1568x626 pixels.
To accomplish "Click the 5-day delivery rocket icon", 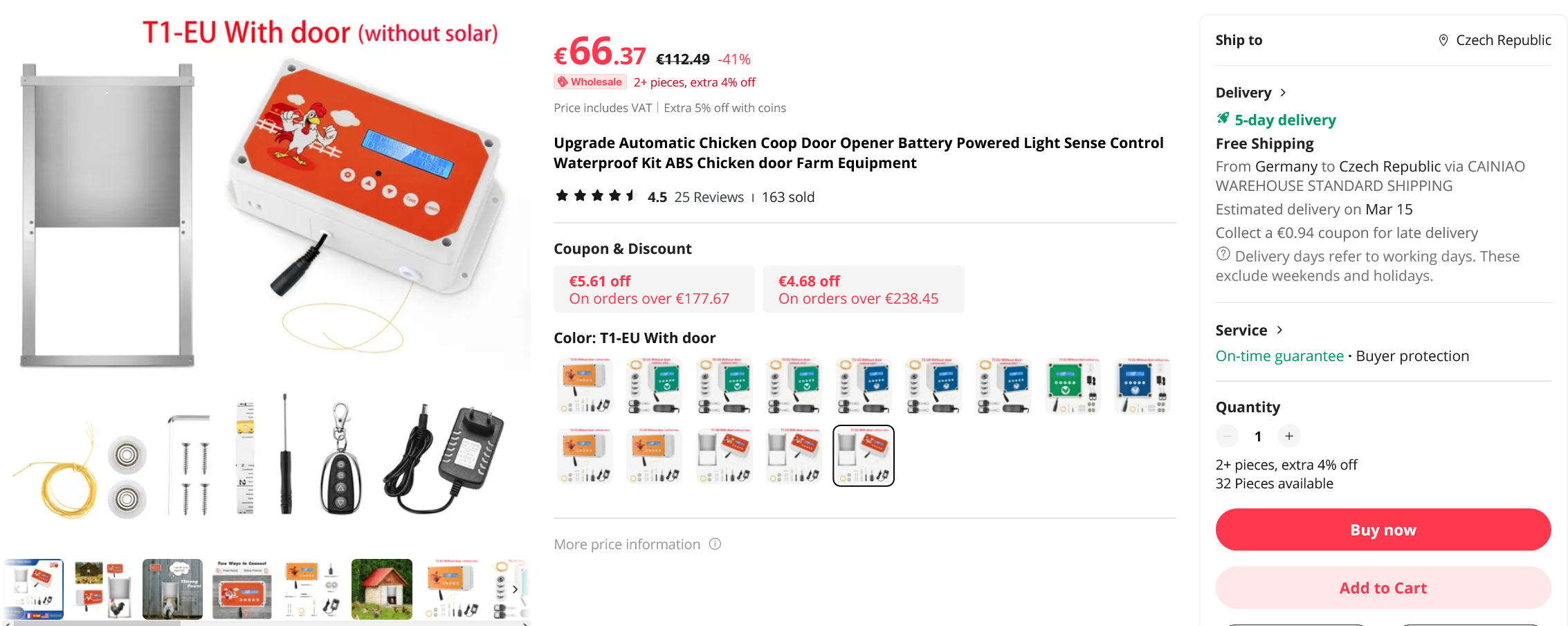I will point(1223,119).
